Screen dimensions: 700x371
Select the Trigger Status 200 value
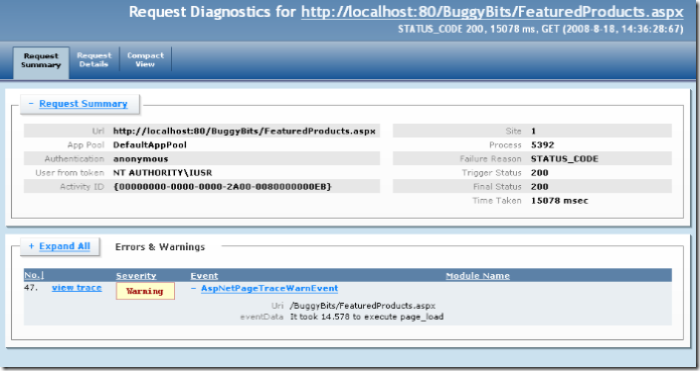[540, 173]
